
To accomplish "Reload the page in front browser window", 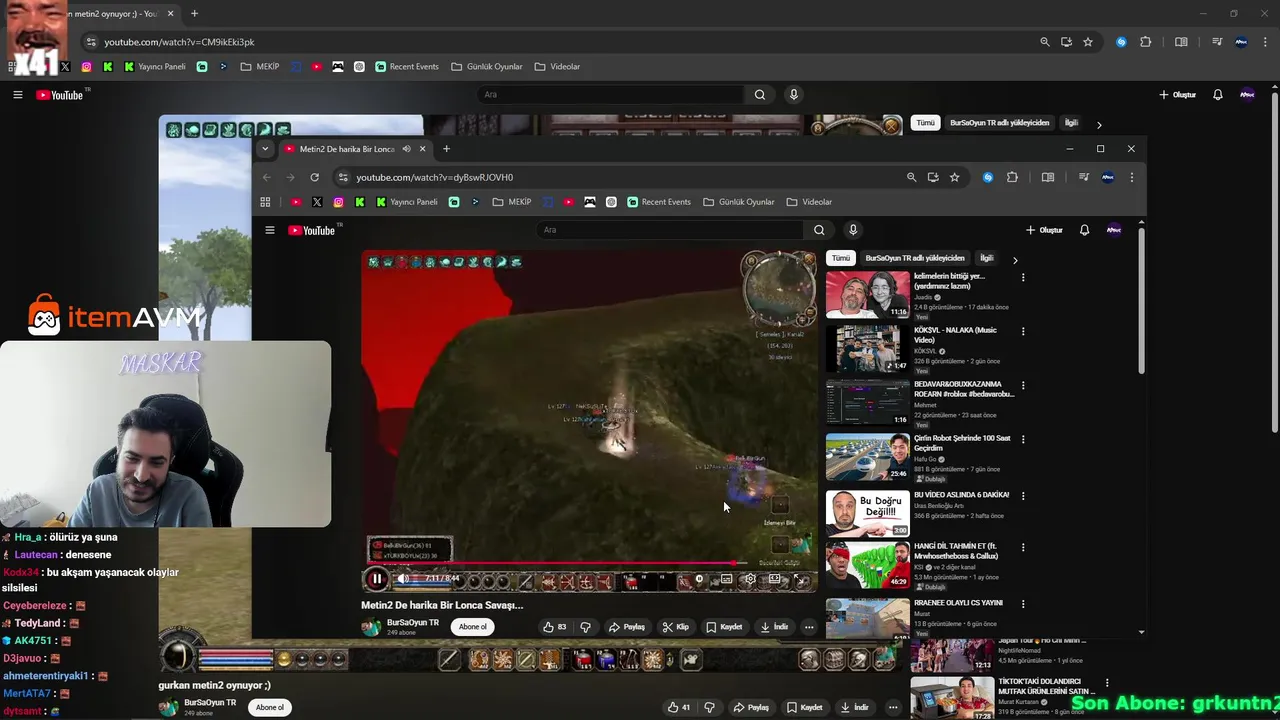I will 314,177.
